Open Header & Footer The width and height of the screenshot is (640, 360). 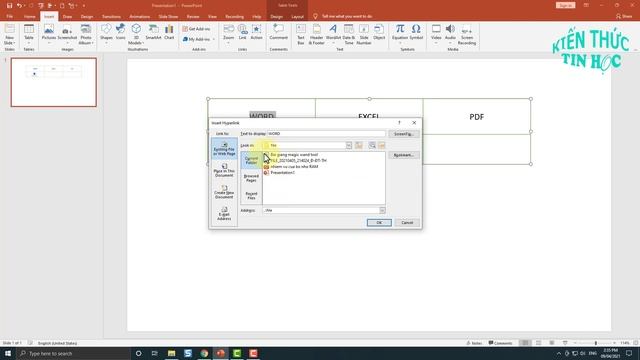(x=316, y=34)
